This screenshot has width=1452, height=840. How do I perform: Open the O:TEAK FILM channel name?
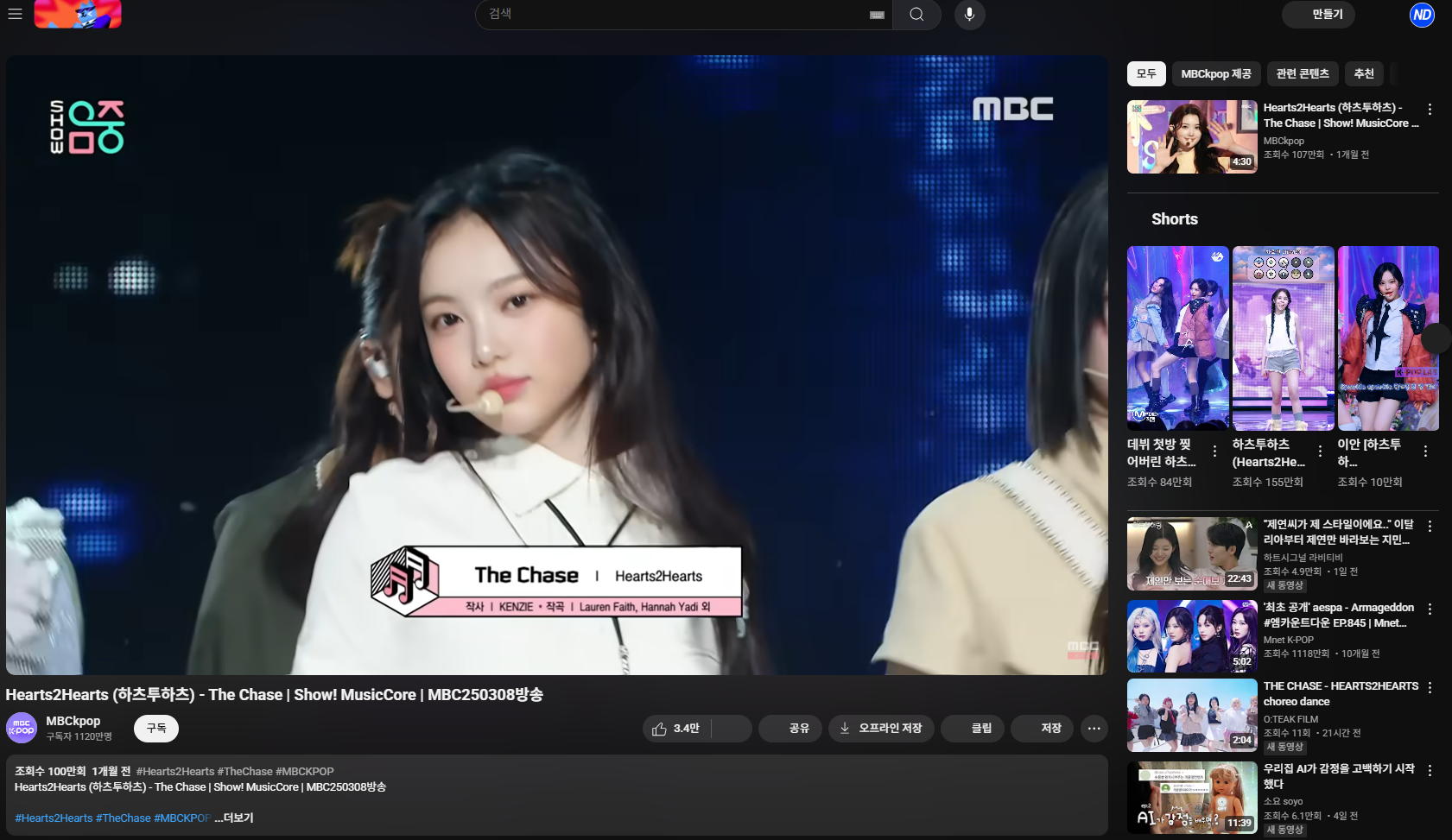(x=1291, y=719)
